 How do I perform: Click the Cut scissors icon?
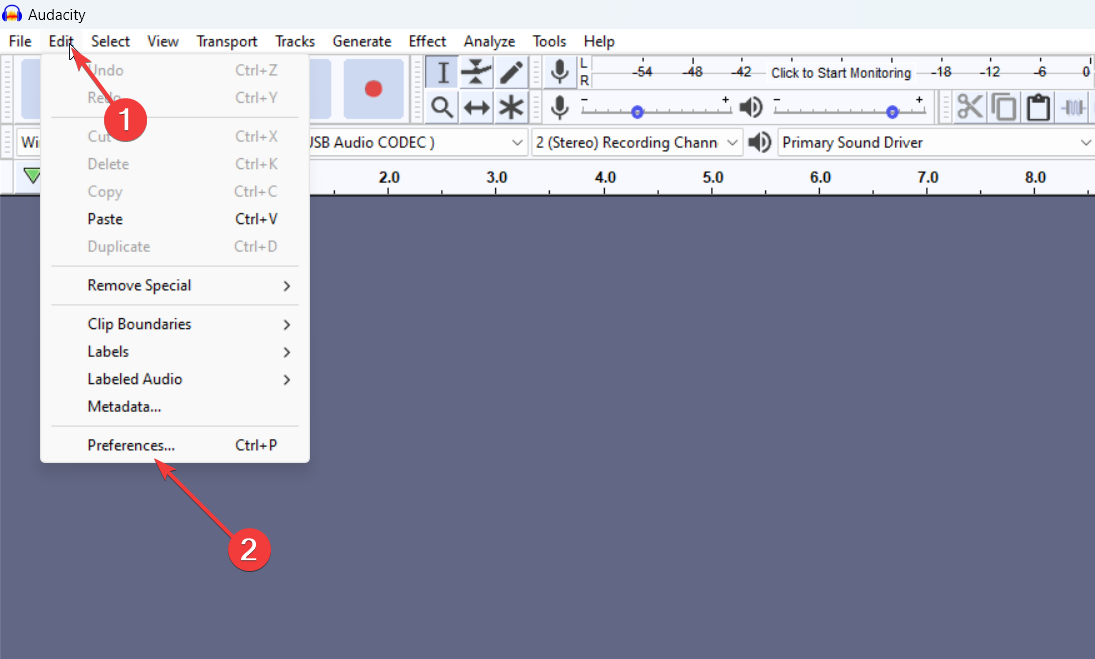click(x=969, y=108)
